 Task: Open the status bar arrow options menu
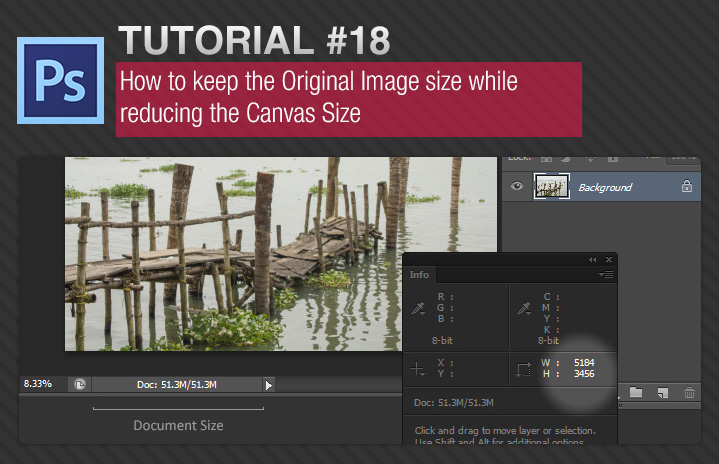pos(268,384)
